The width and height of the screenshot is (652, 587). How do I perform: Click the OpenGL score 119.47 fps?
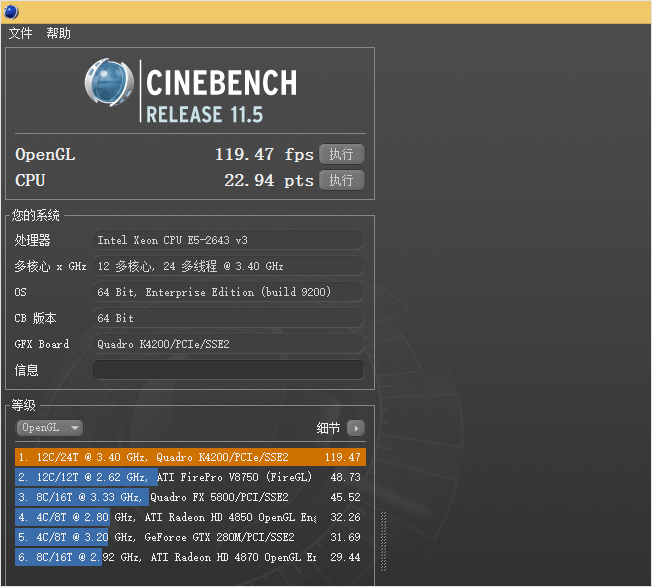[264, 154]
